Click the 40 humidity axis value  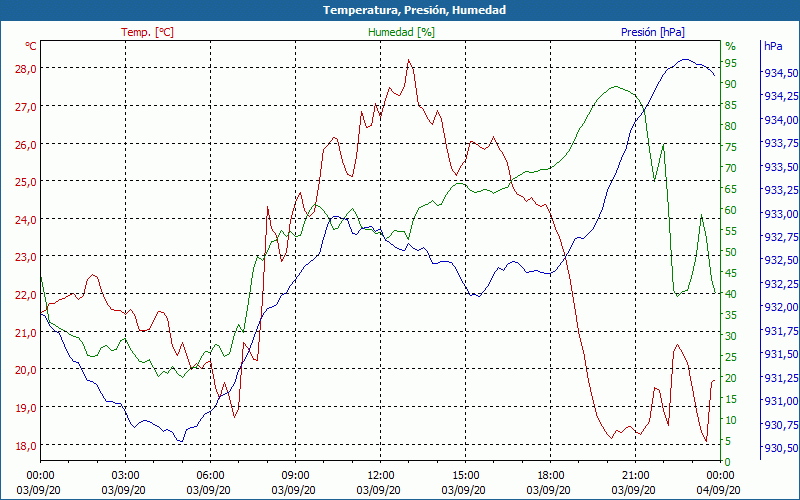click(731, 294)
